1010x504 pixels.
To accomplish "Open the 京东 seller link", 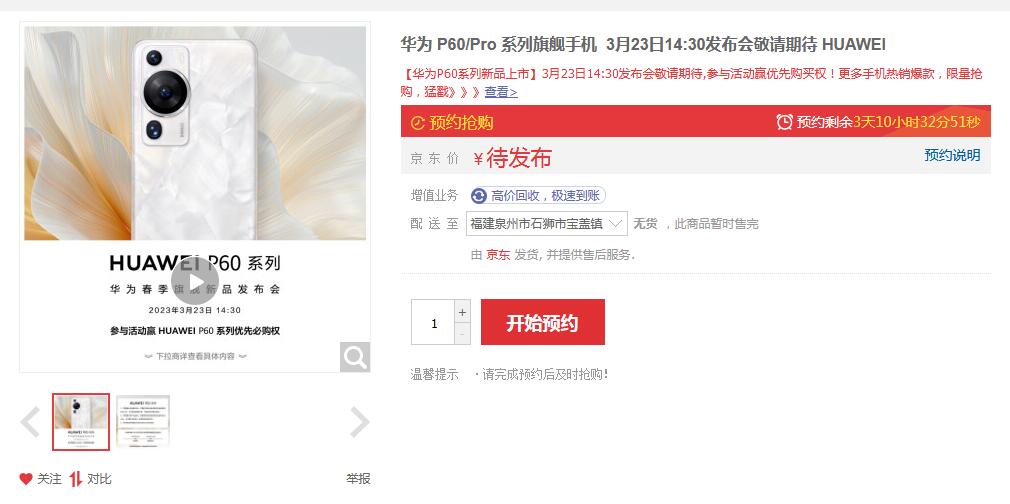I will (498, 255).
